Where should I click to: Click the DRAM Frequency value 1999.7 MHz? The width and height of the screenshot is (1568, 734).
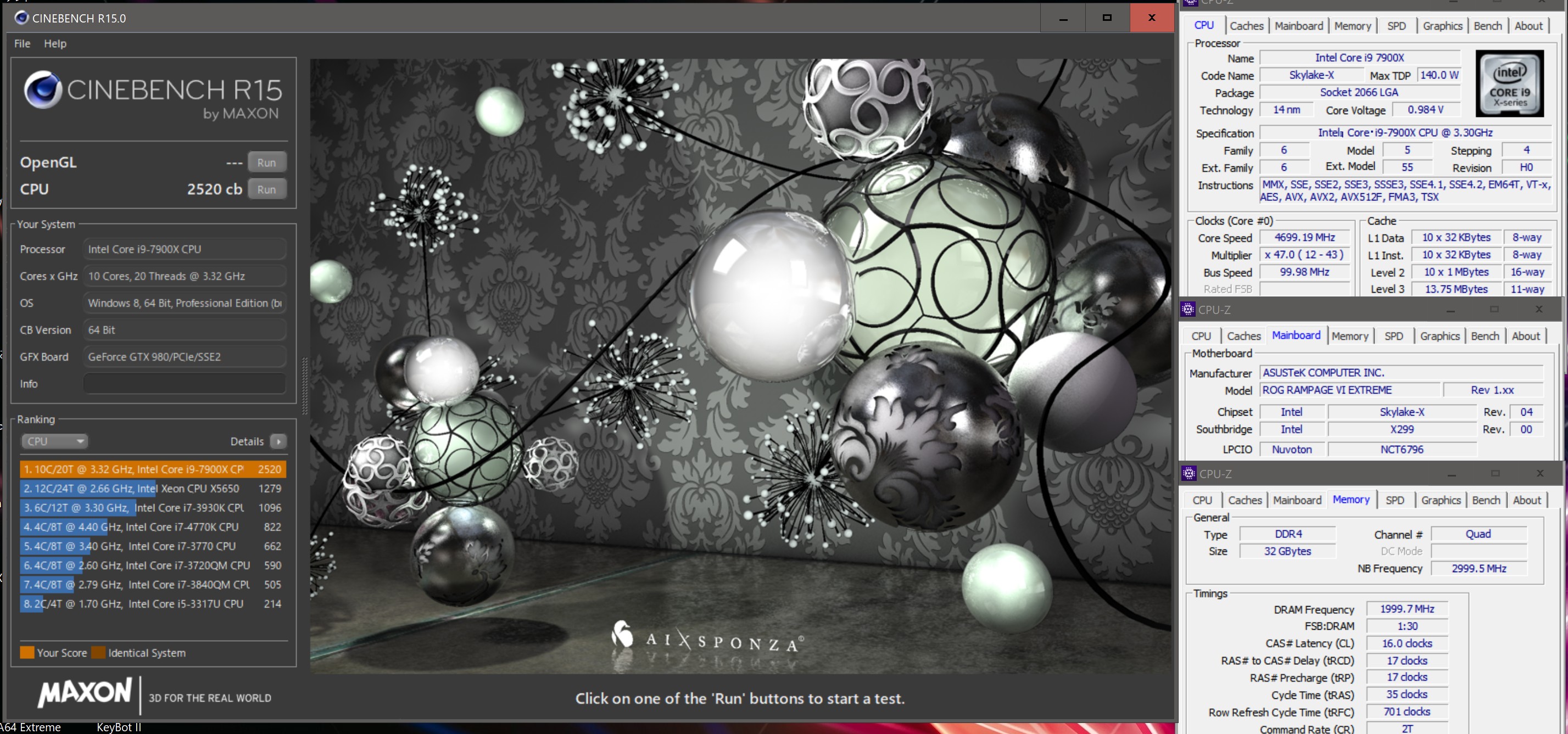point(1407,609)
